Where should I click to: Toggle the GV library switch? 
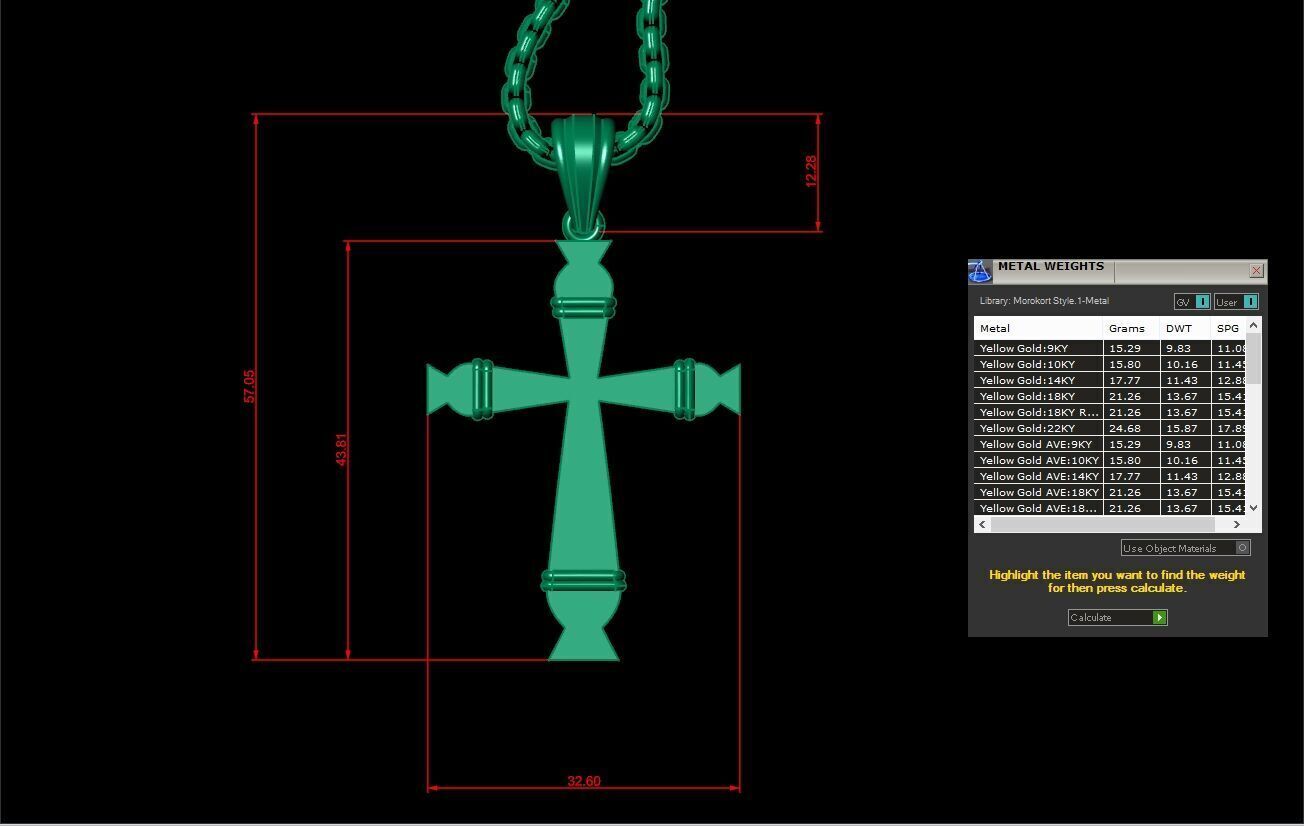(1192, 302)
